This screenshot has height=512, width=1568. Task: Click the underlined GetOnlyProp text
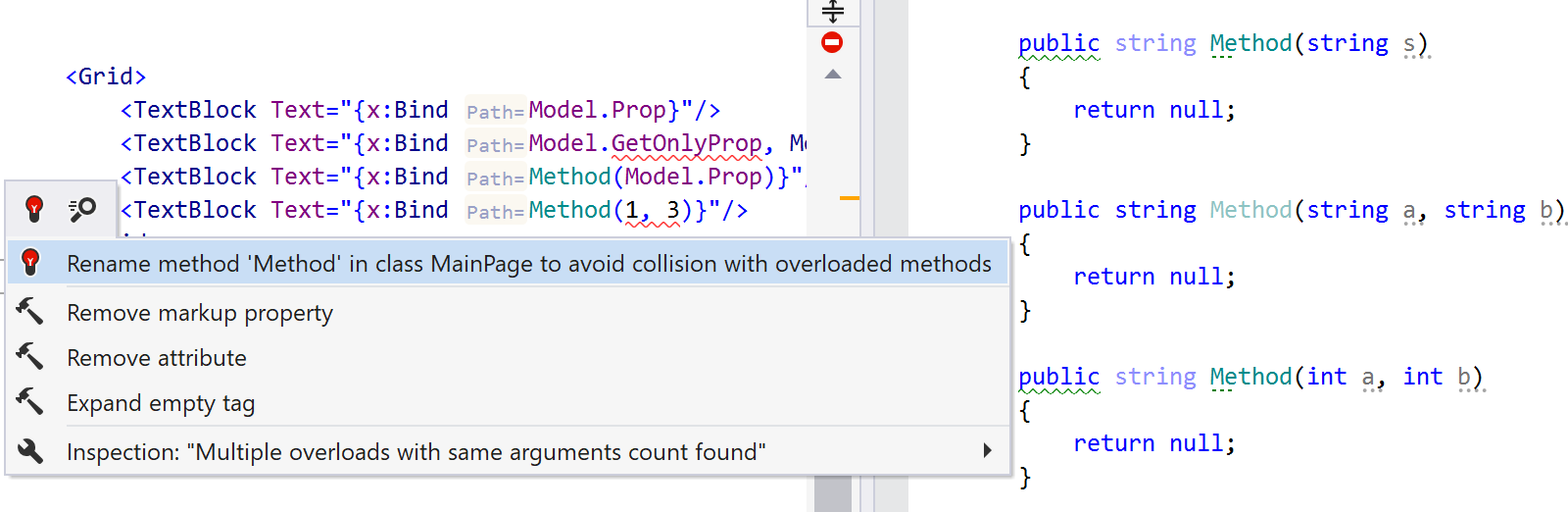point(687,144)
